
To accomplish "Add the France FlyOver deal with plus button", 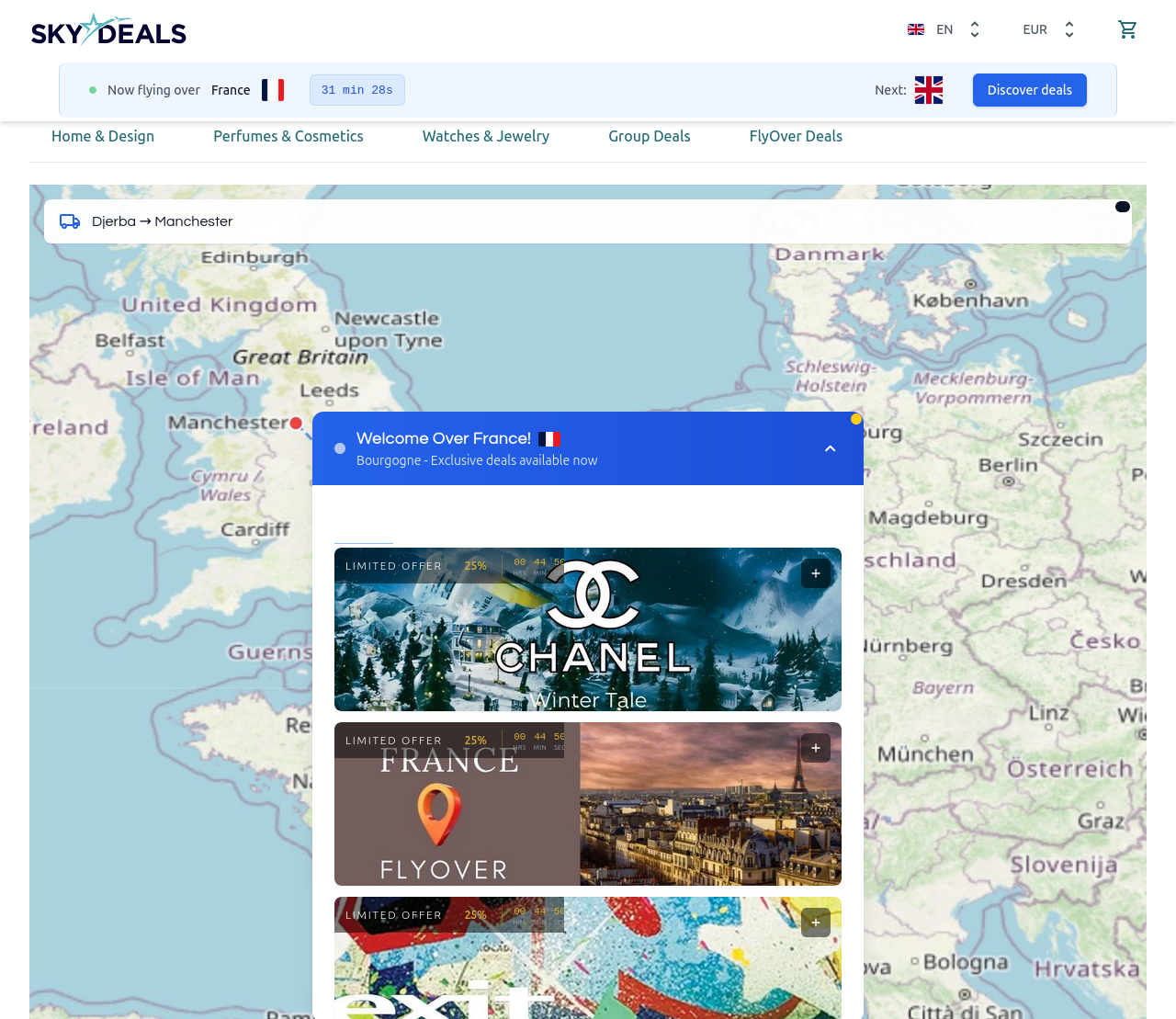I will pos(815,747).
